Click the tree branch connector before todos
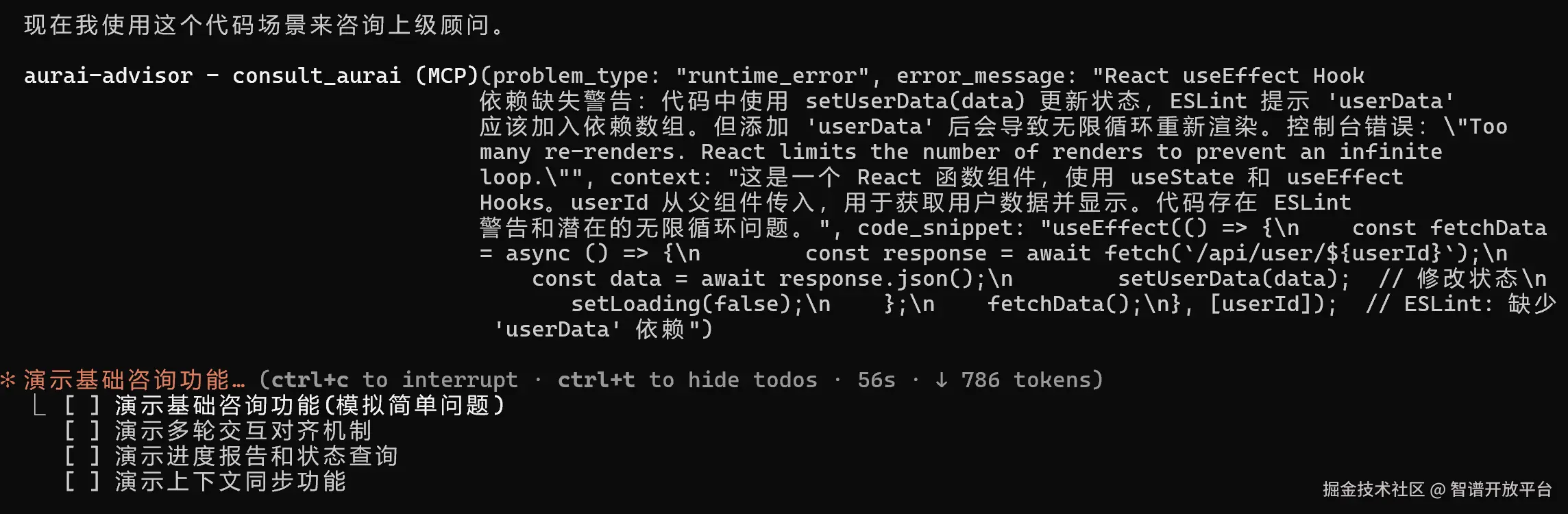The image size is (1568, 514). tap(40, 406)
